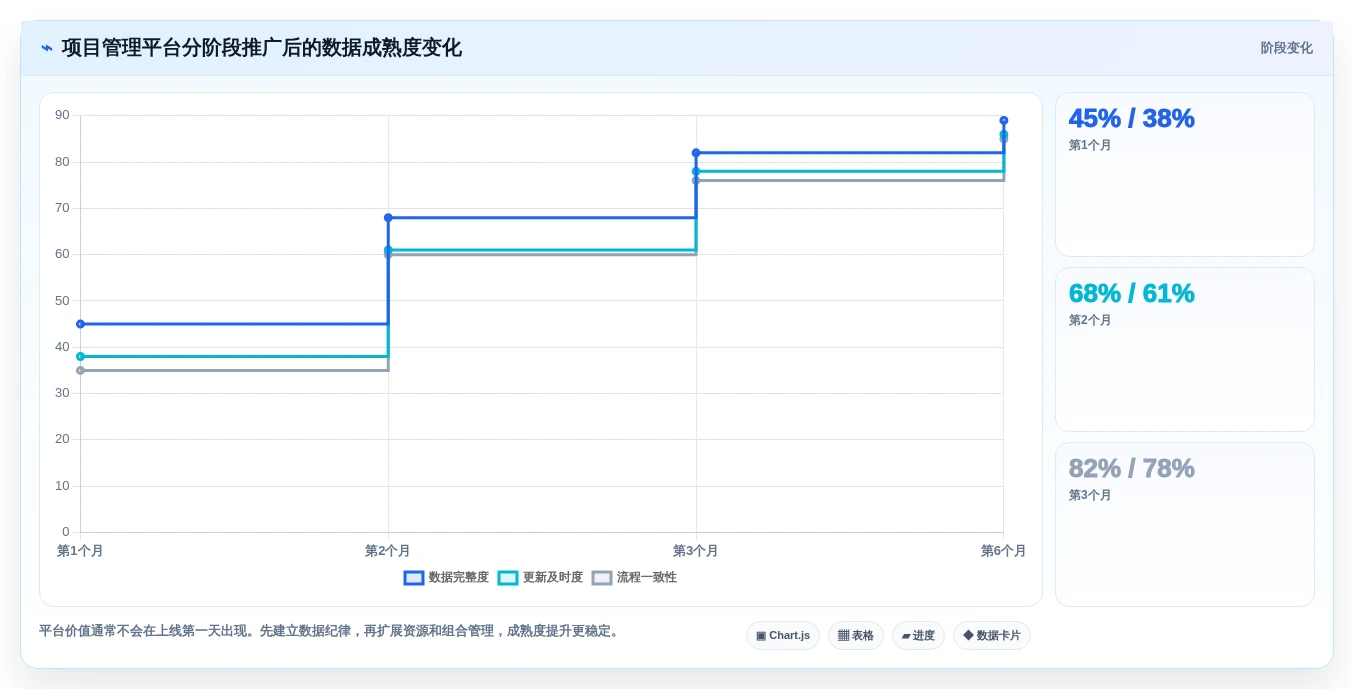Open the 82% / 78% third-month card
1354x689 pixels.
click(1185, 525)
